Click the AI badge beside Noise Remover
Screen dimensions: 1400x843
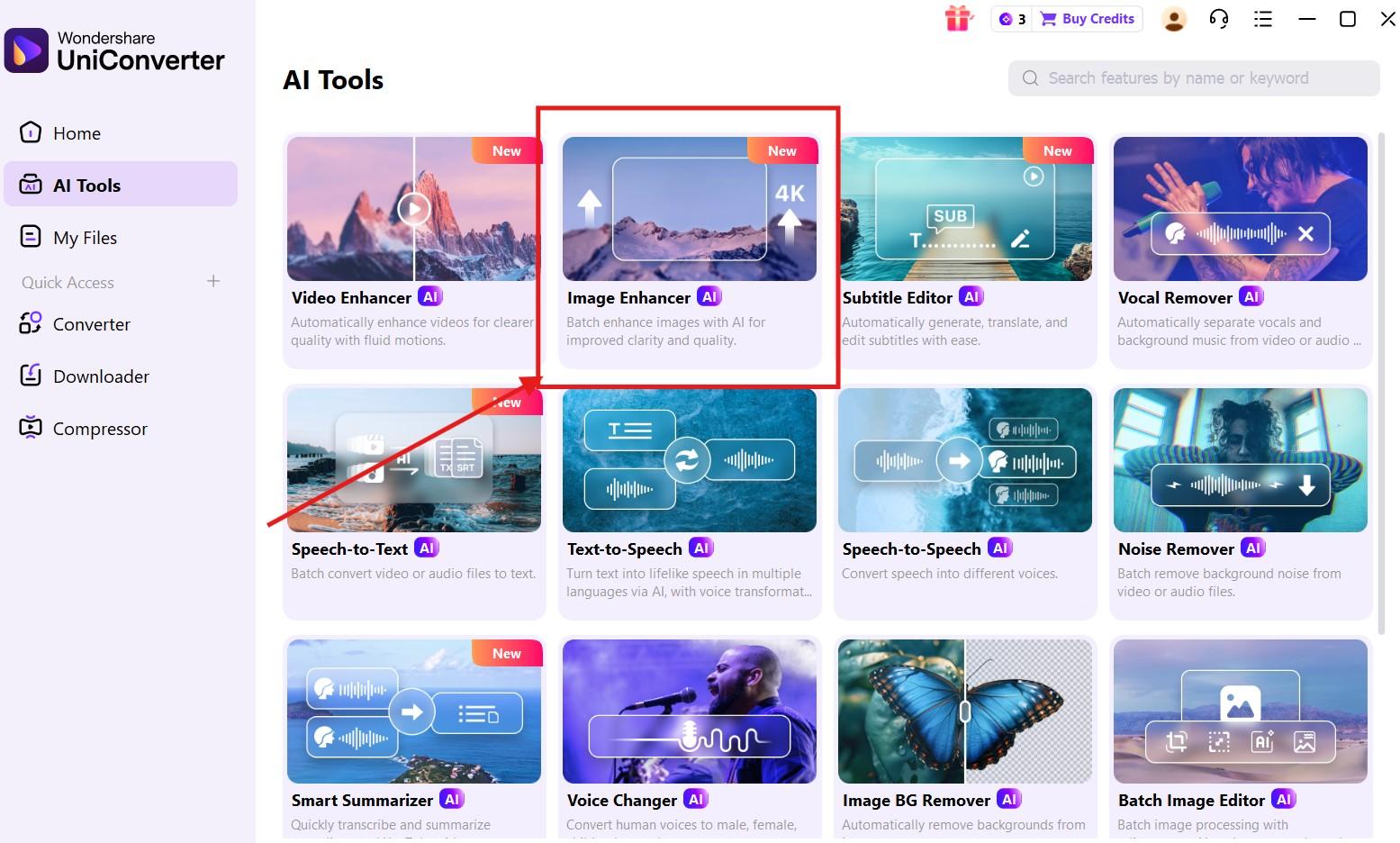1253,548
